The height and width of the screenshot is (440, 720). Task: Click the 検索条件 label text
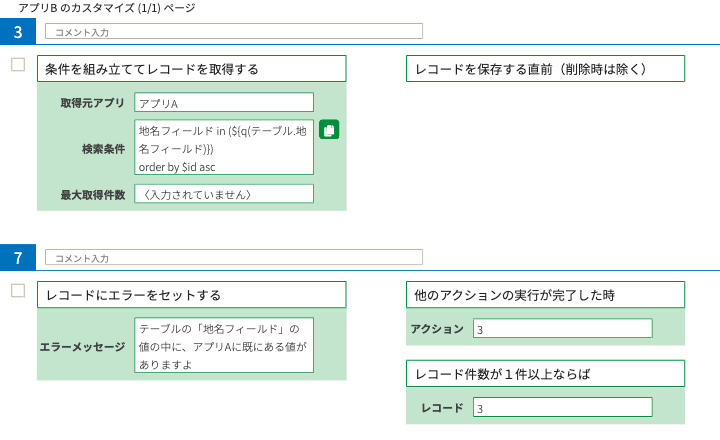tap(103, 149)
